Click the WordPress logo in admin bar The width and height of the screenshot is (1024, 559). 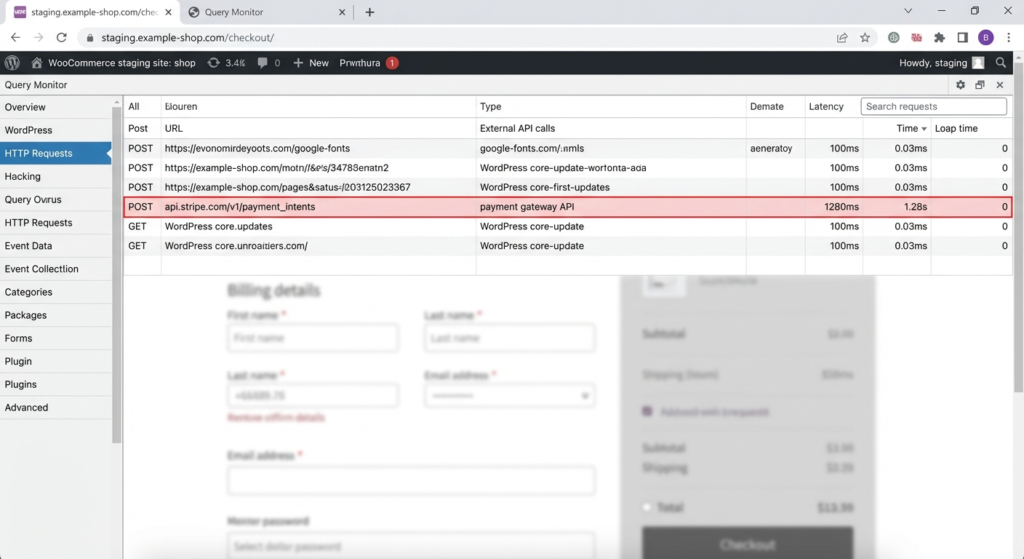[x=12, y=63]
